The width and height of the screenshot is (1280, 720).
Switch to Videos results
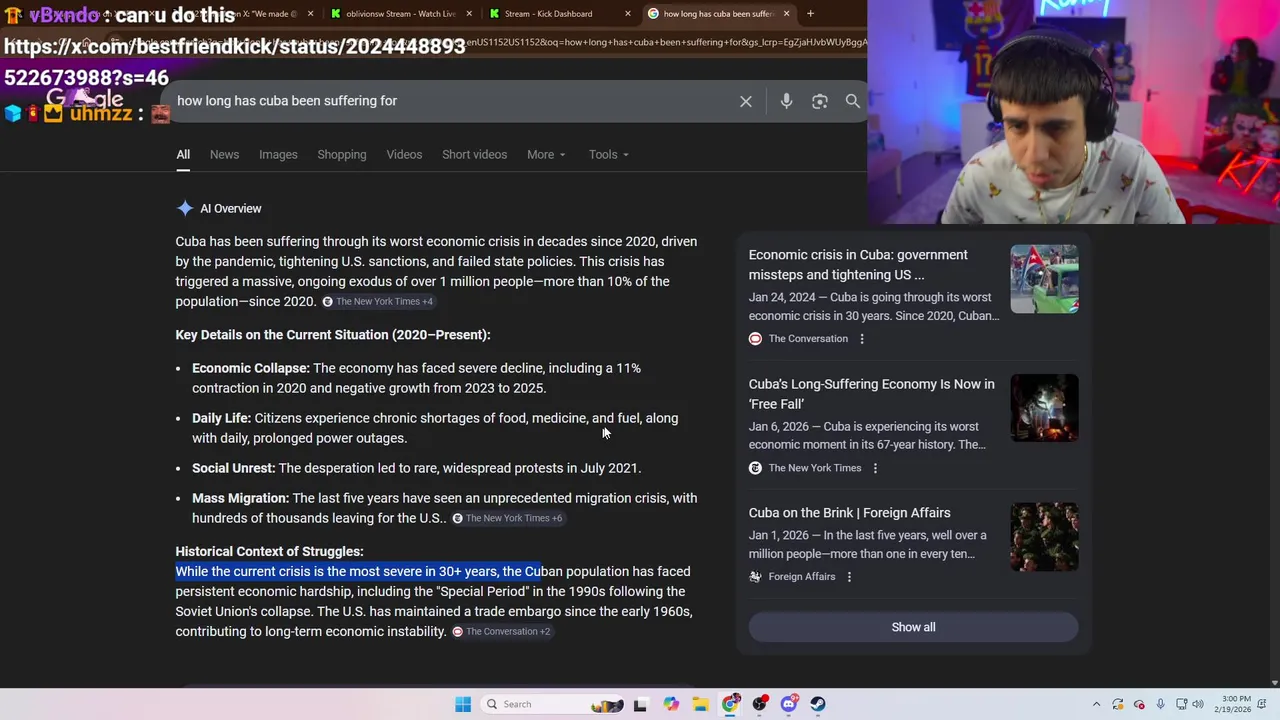[404, 154]
